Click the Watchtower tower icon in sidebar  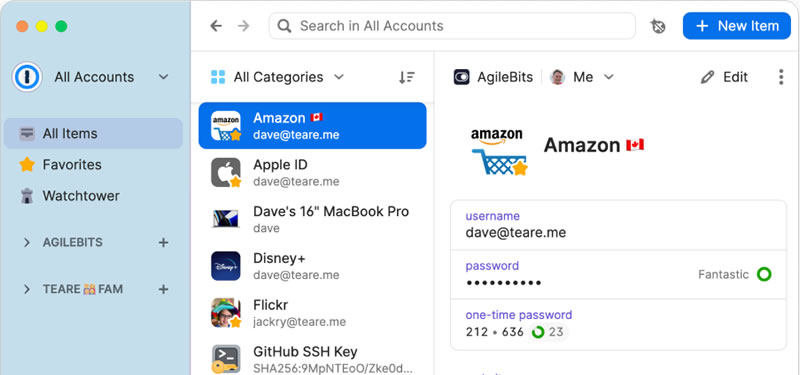pos(27,196)
